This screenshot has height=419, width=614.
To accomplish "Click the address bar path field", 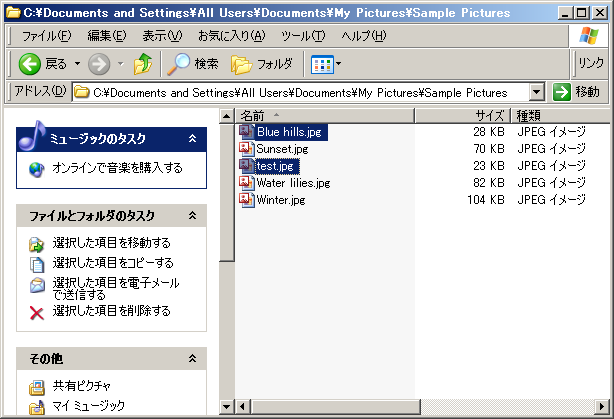I will [x=301, y=92].
